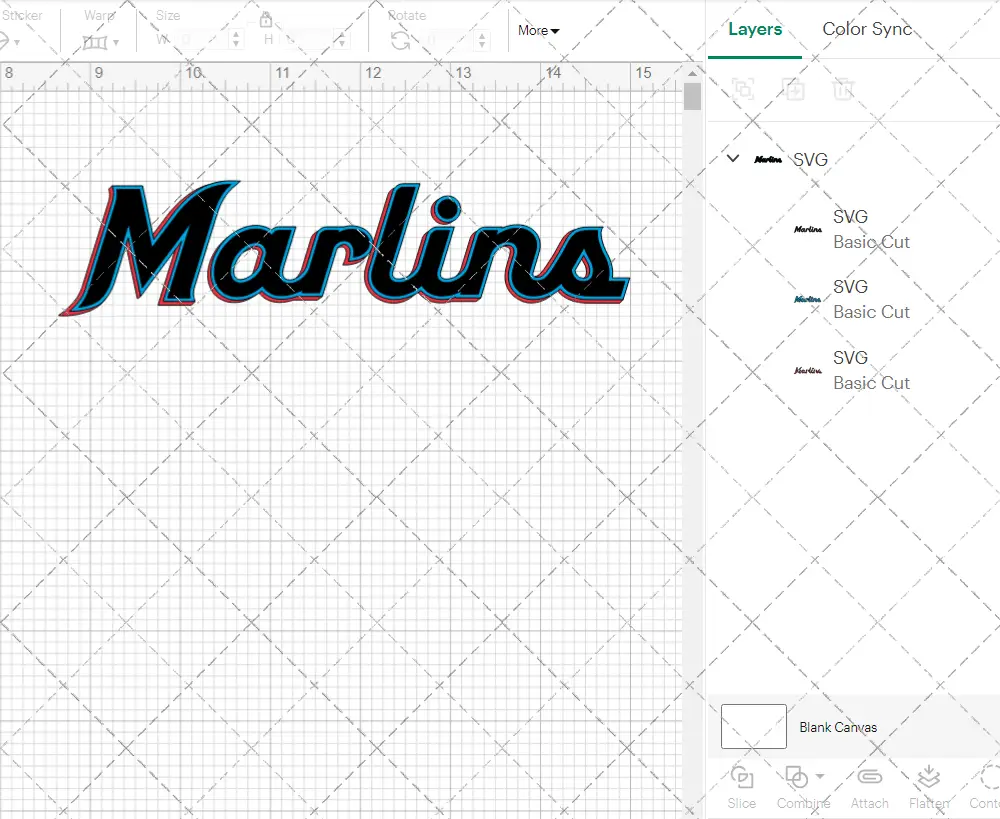Open the Warp dropdown
Viewport: 1000px width, 819px height.
[x=101, y=42]
